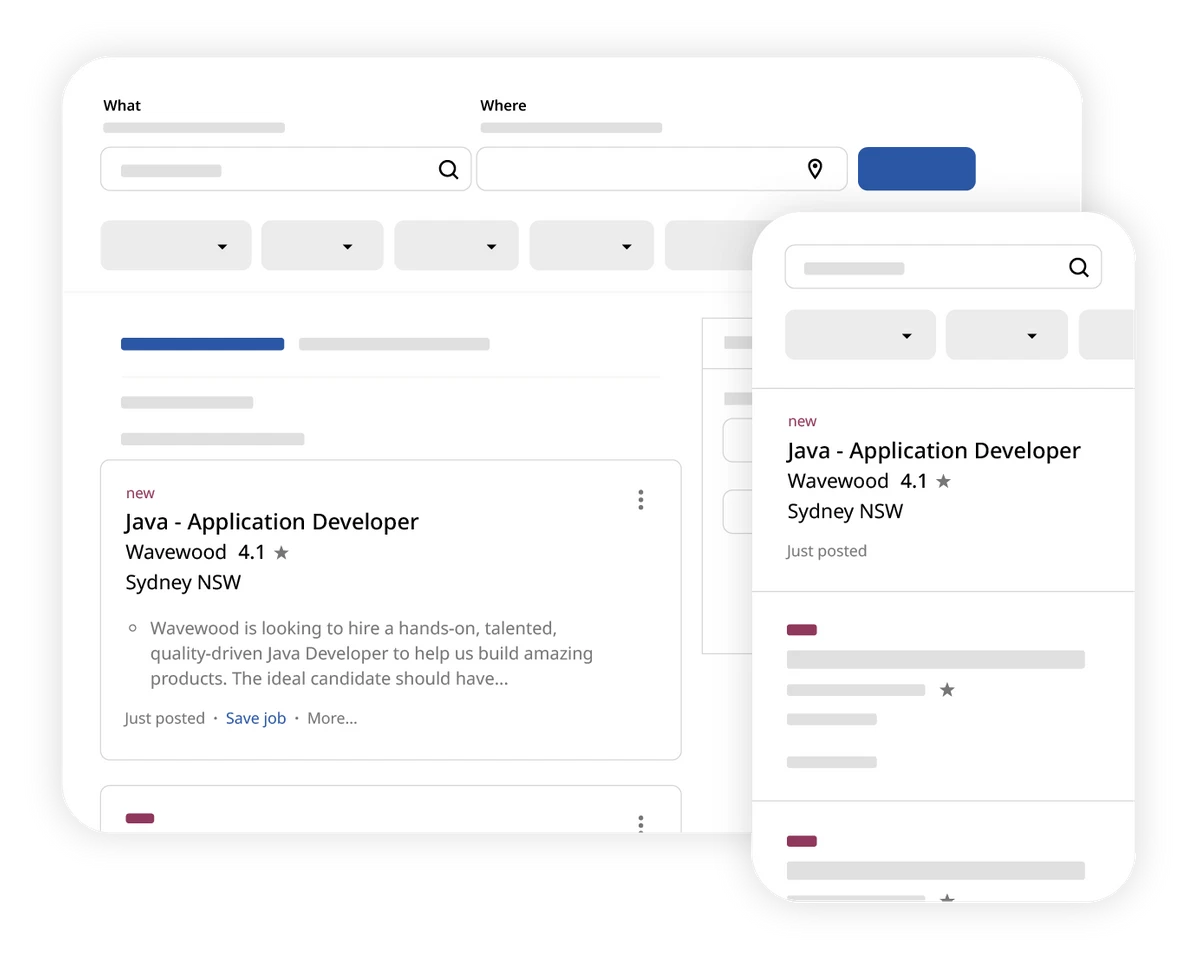Open the three-dot menu on the second desktop job card
The width and height of the screenshot is (1200, 958).
(640, 823)
